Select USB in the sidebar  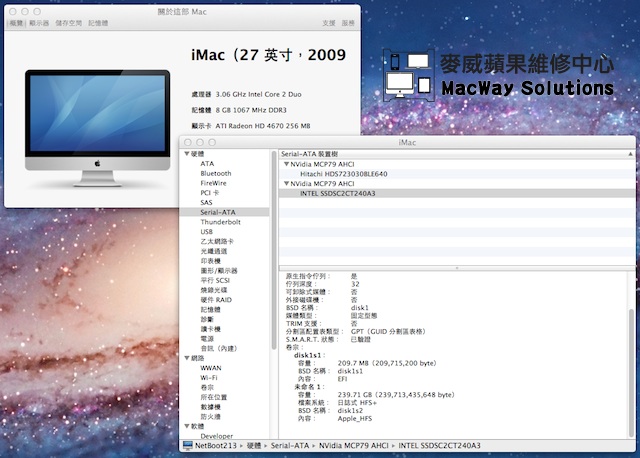[206, 232]
